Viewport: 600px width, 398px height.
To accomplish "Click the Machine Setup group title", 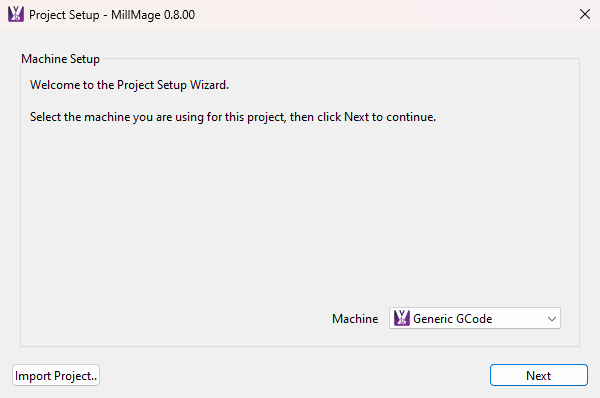I will point(60,59).
